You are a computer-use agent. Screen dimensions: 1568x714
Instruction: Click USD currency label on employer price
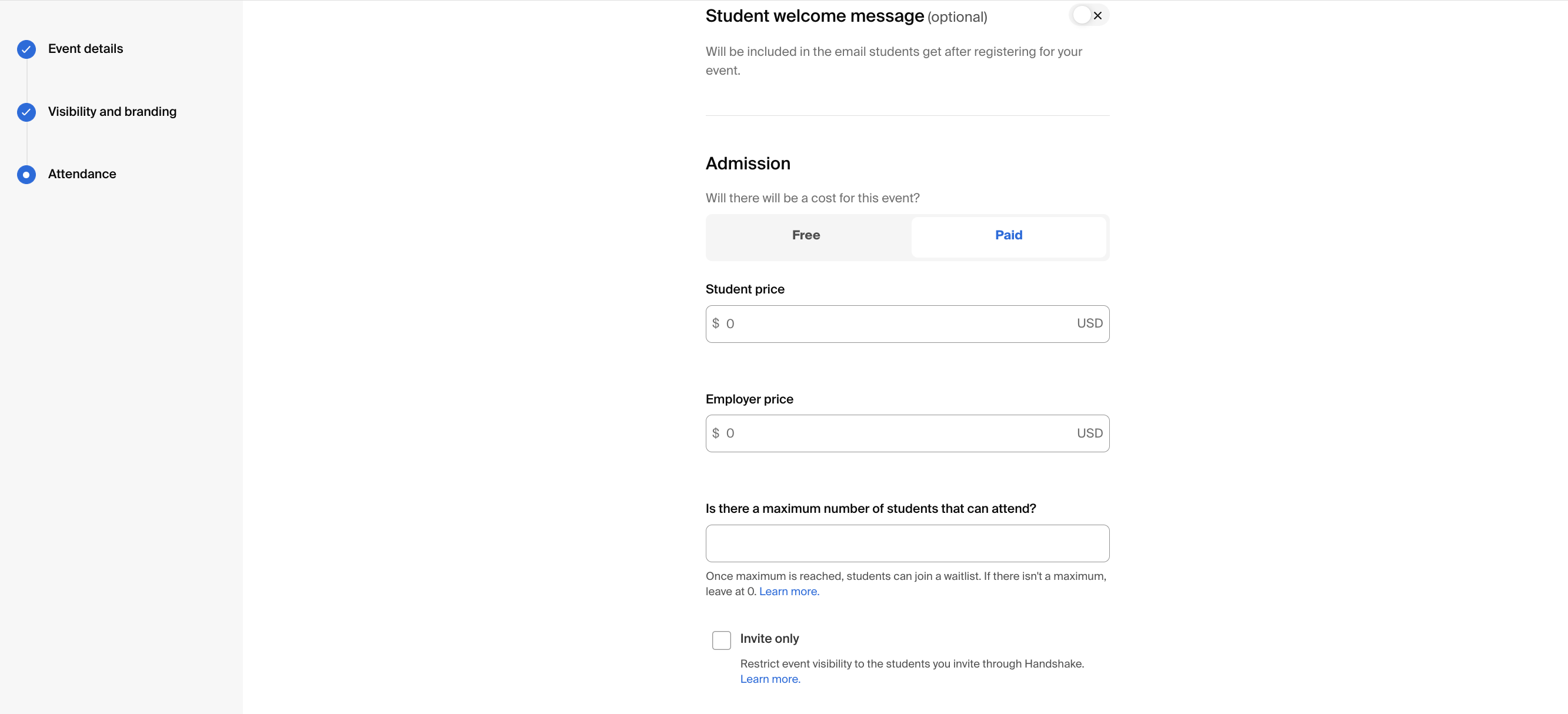coord(1090,432)
